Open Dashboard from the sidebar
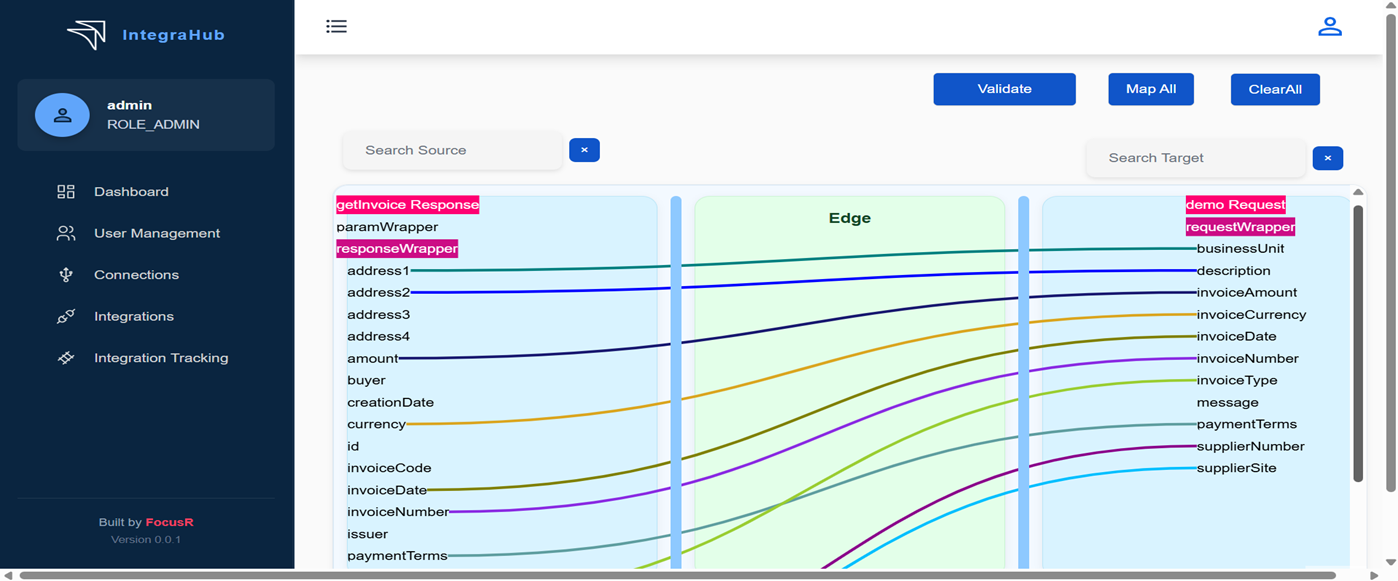1398x581 pixels. click(x=131, y=192)
